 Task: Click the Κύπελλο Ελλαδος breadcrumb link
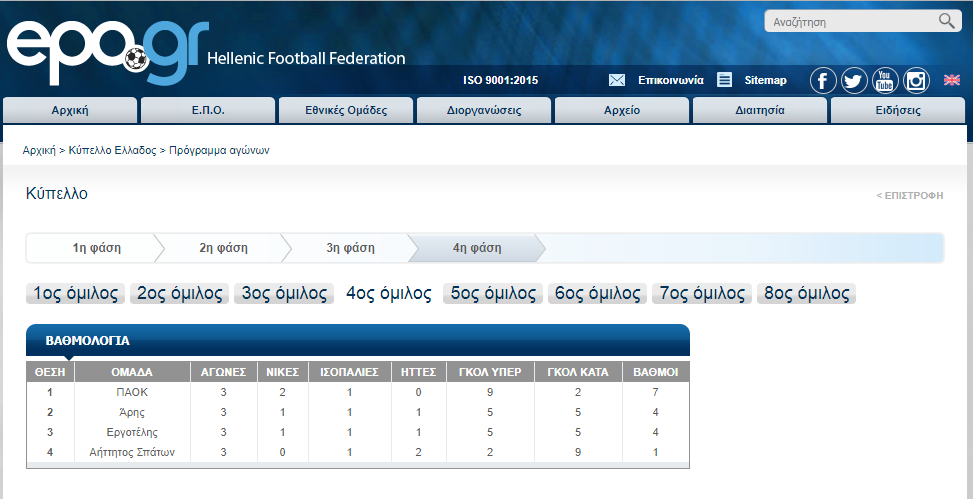(112, 150)
